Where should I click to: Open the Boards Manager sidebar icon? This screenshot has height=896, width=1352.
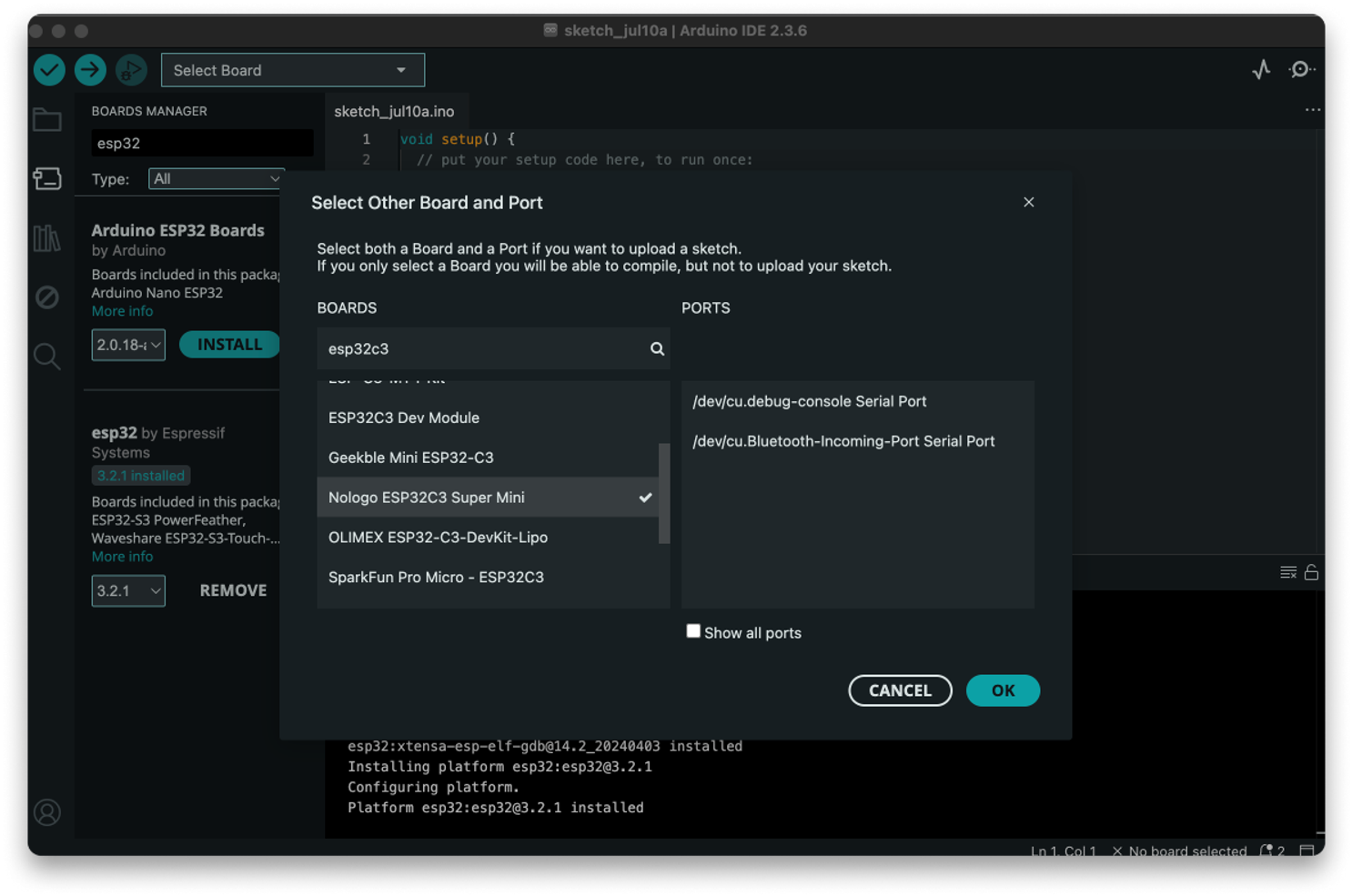point(47,178)
